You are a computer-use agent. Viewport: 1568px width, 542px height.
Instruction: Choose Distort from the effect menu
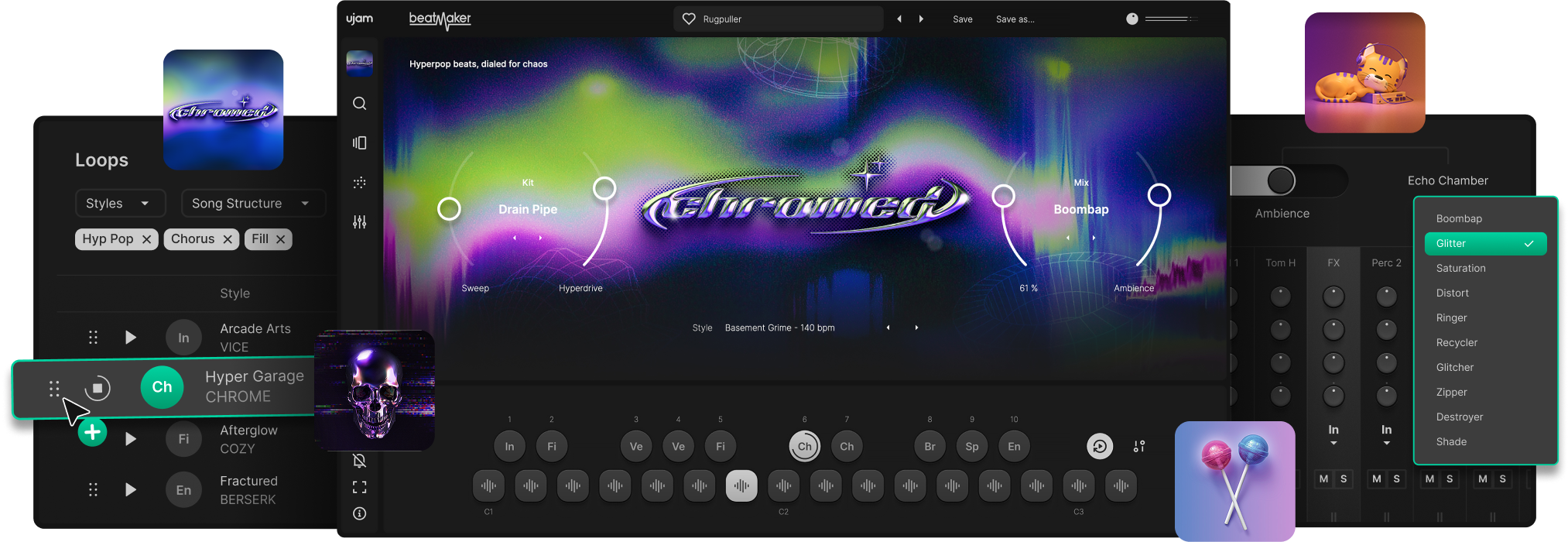coord(1486,293)
